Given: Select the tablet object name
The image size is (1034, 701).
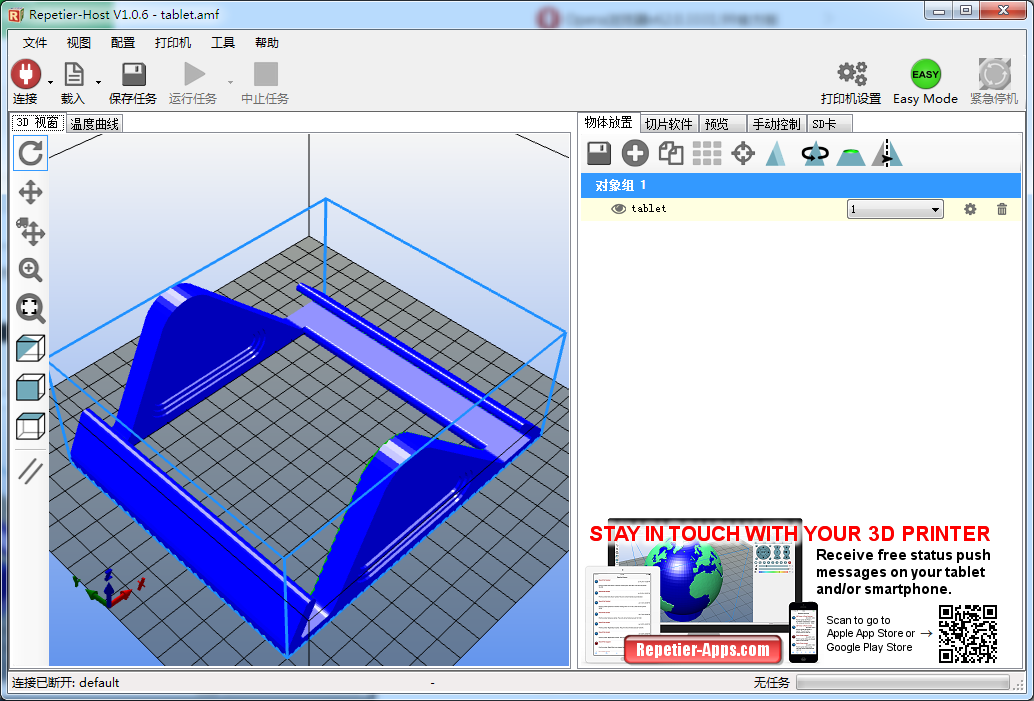Looking at the screenshot, I should pyautogui.click(x=649, y=208).
